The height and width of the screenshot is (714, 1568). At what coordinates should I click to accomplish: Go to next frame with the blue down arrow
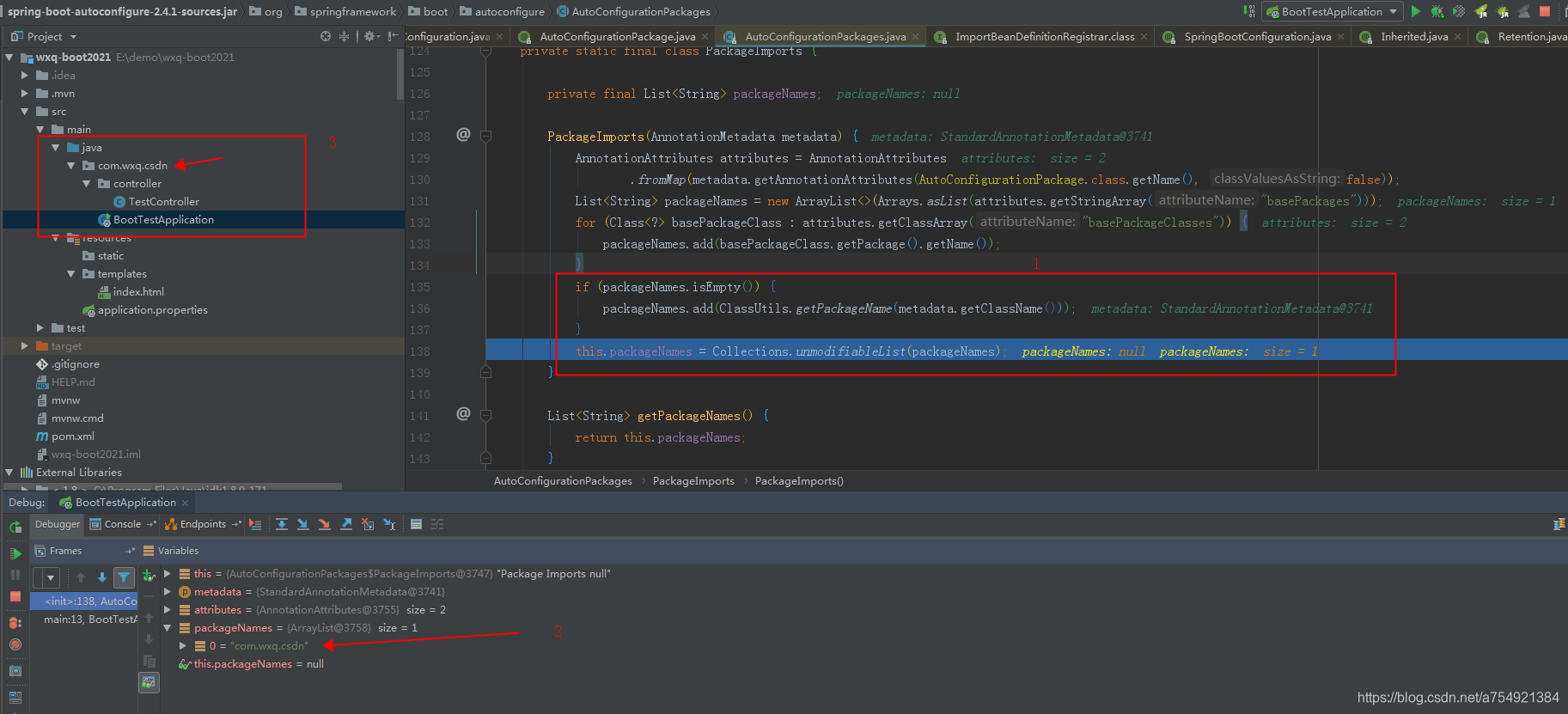102,577
